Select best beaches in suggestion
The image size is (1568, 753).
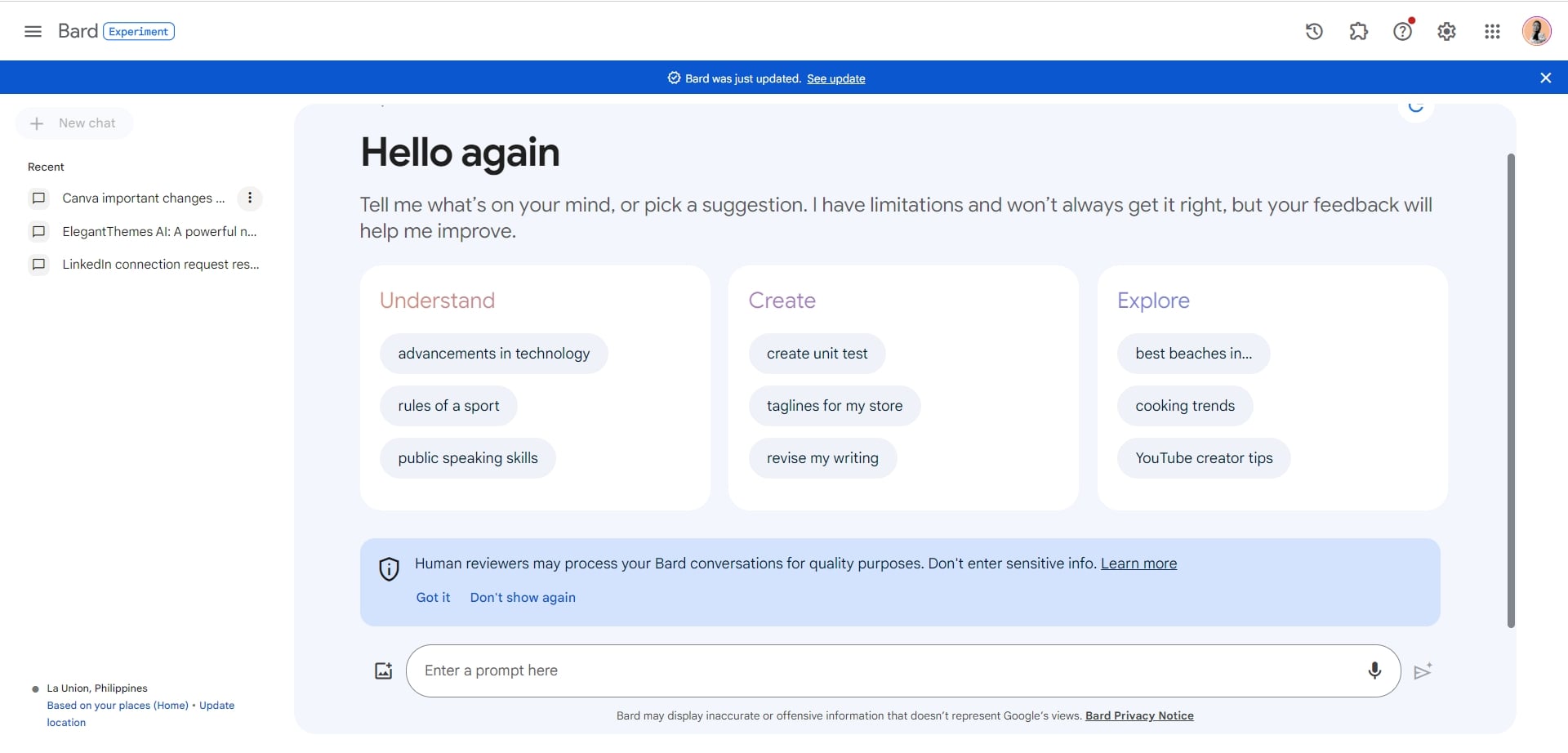[x=1193, y=354]
